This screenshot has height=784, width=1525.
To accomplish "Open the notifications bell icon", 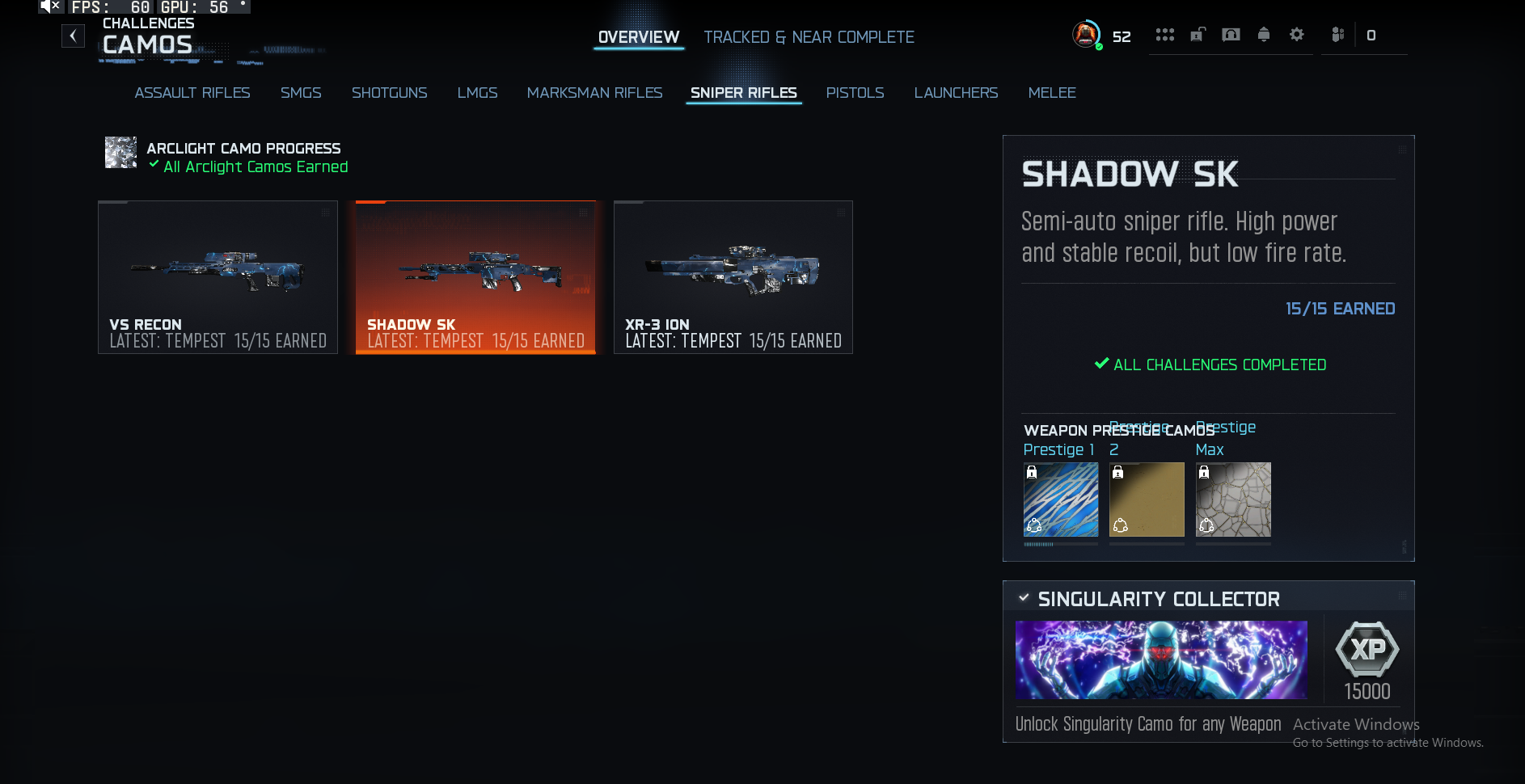I will (x=1264, y=35).
